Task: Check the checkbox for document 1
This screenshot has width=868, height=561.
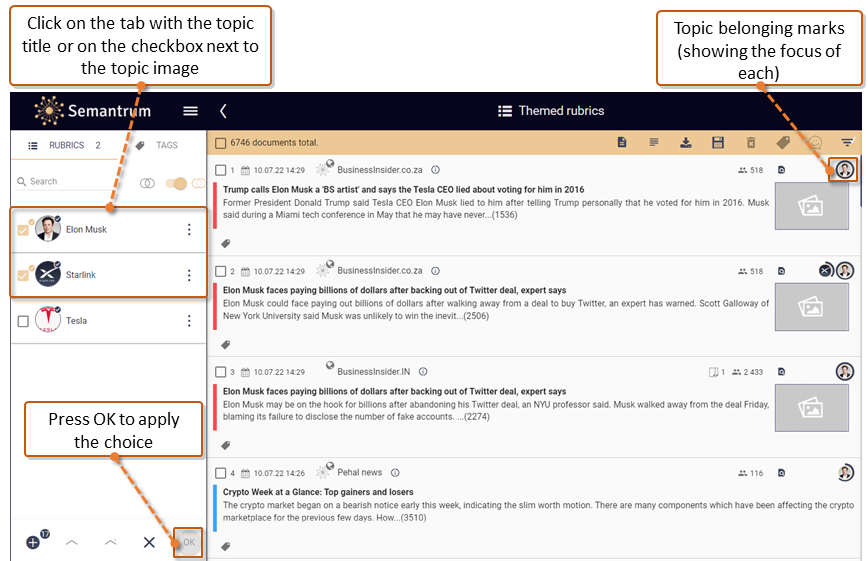Action: tap(220, 170)
